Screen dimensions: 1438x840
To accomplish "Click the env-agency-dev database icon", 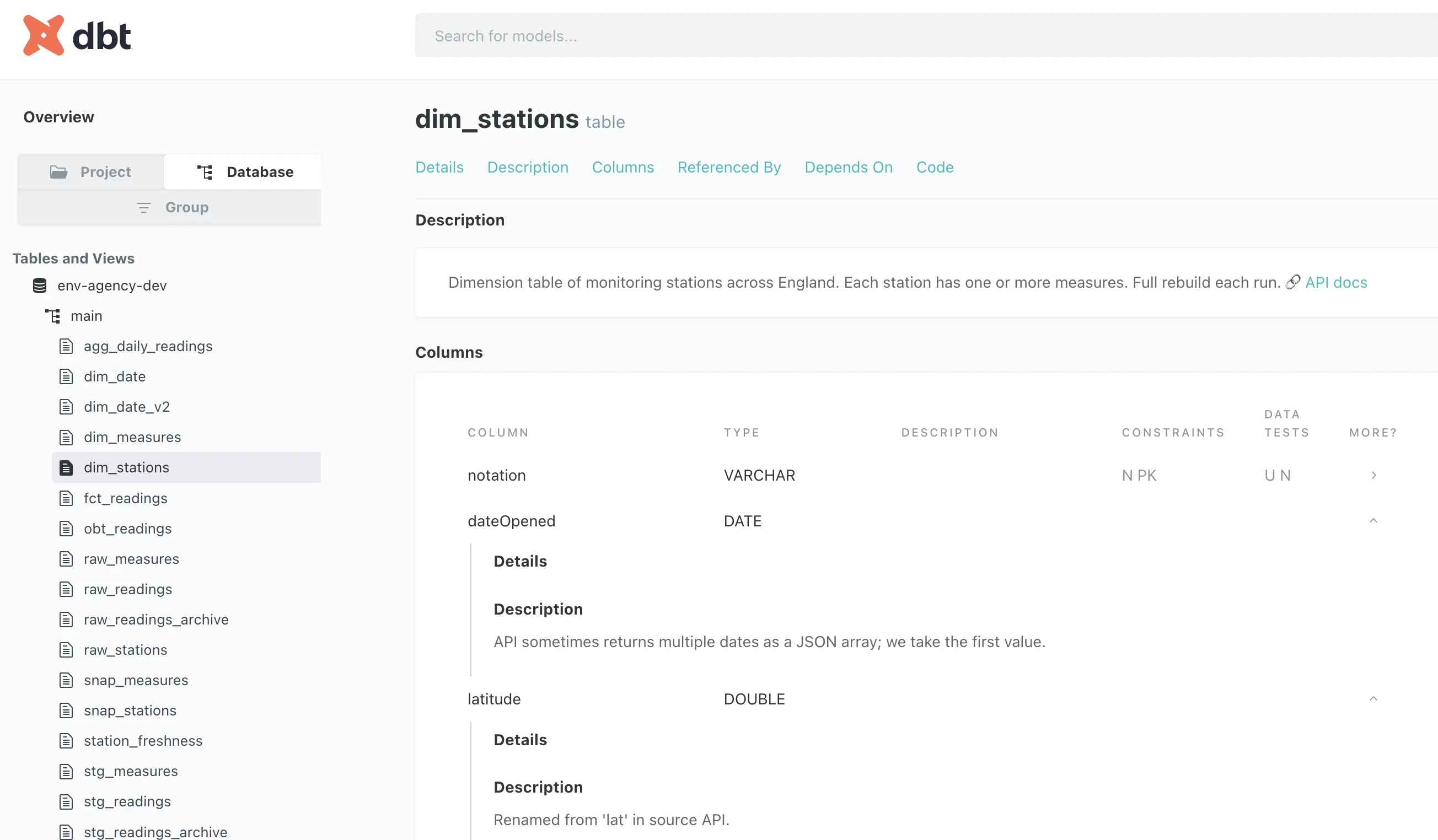I will point(39,286).
